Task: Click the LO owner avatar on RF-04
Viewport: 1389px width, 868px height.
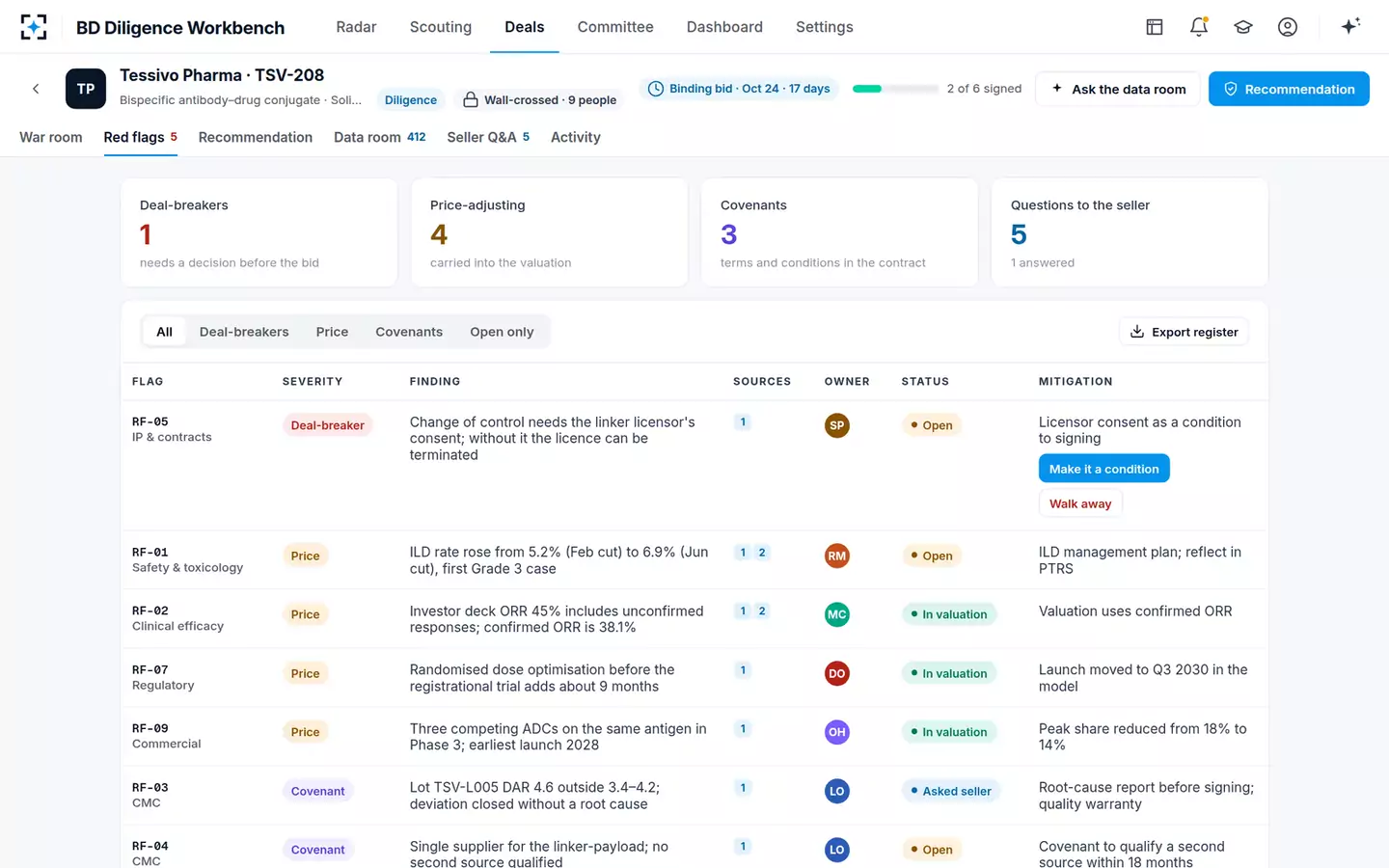Action: click(x=837, y=850)
